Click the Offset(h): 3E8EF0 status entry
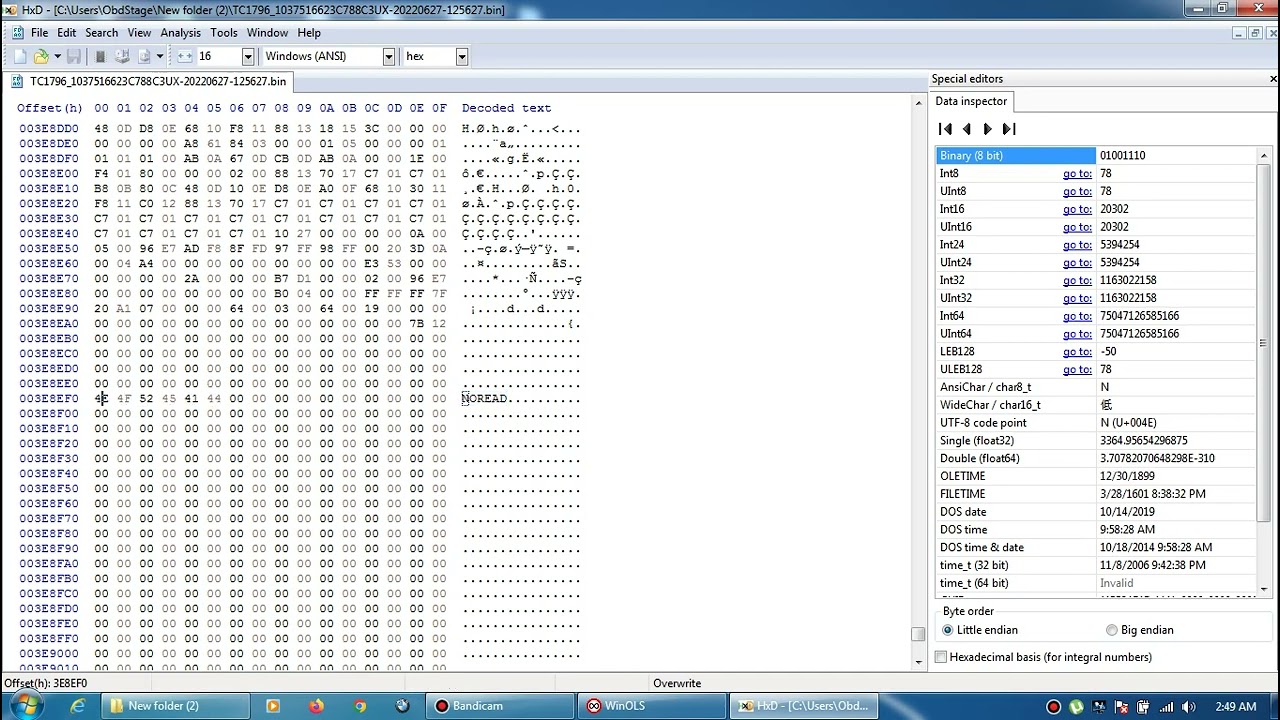This screenshot has width=1280, height=720. pyautogui.click(x=46, y=684)
